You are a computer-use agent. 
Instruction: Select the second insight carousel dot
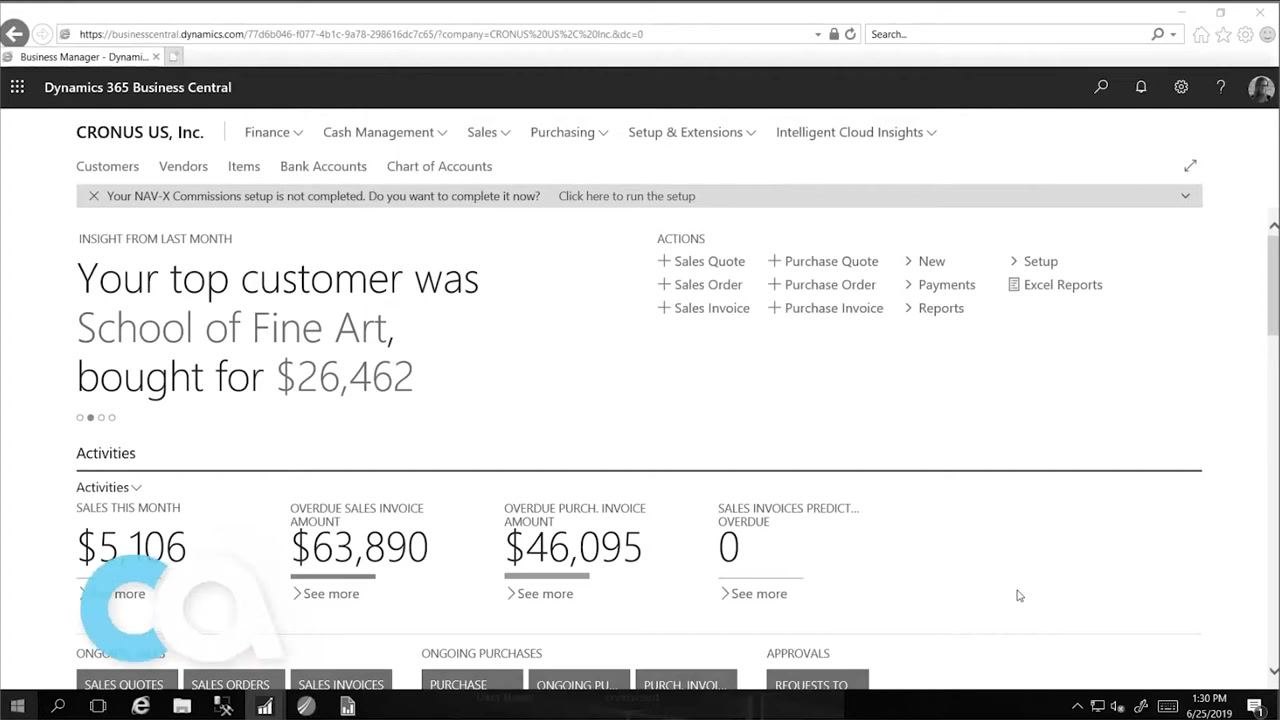(91, 418)
